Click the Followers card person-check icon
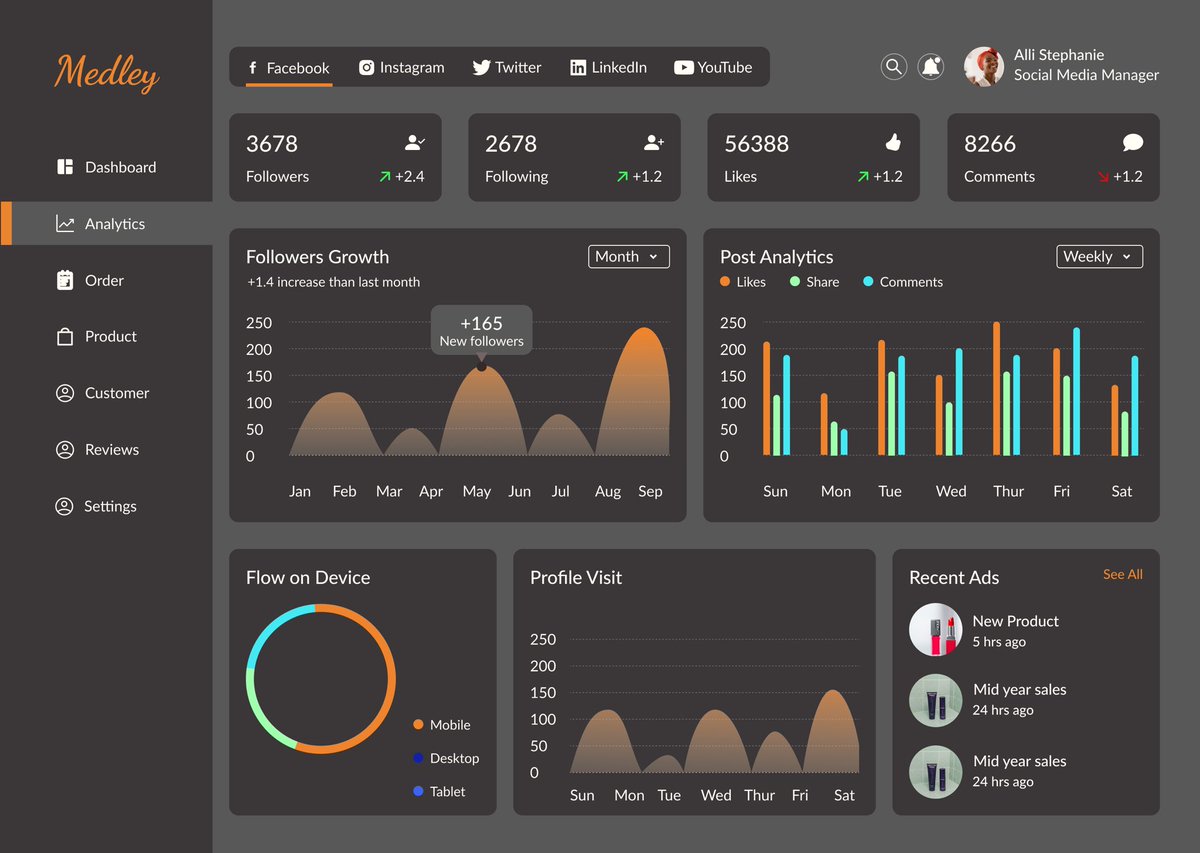Screen dimensions: 1200x853 pos(415,143)
